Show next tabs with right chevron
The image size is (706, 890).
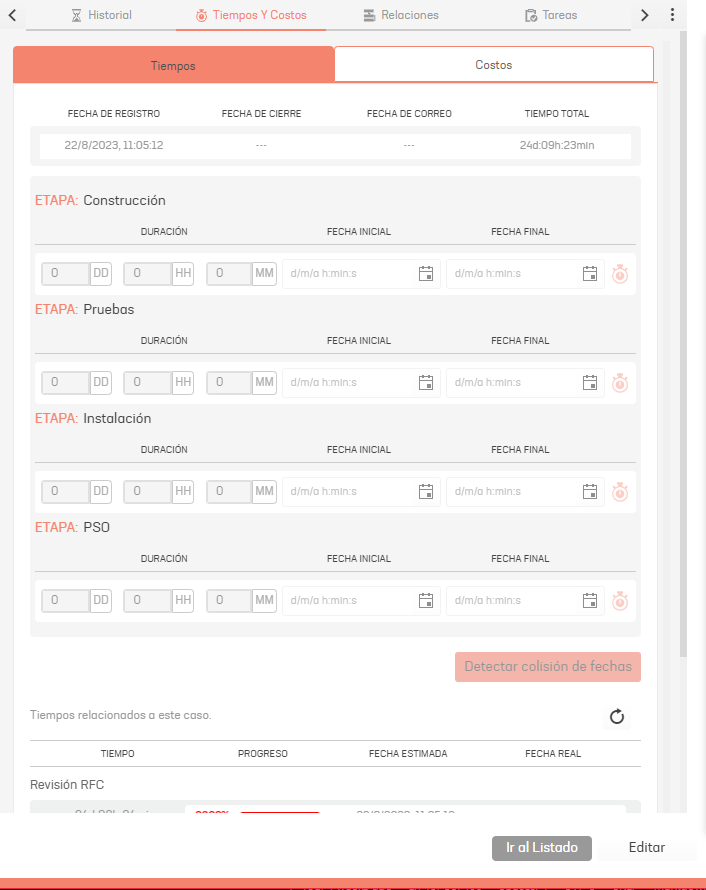(645, 15)
